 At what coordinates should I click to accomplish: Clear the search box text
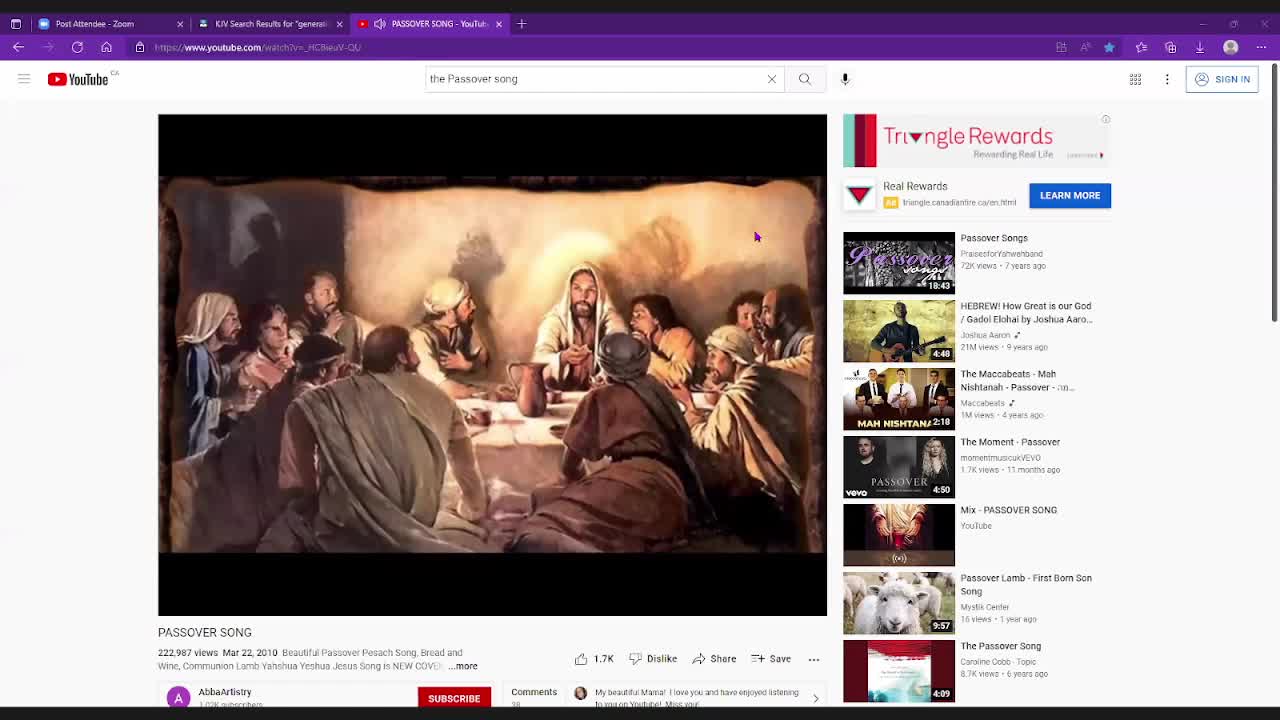click(x=772, y=79)
